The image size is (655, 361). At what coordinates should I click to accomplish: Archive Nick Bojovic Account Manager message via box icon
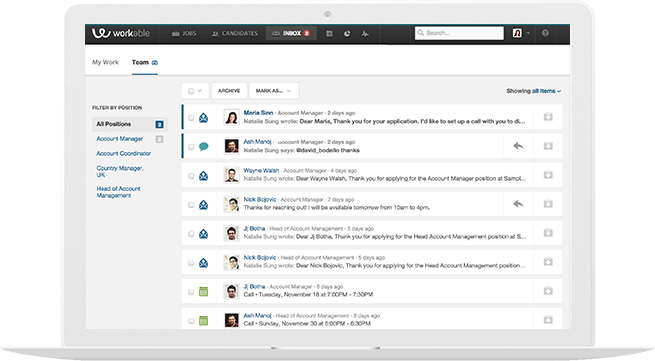click(x=548, y=204)
